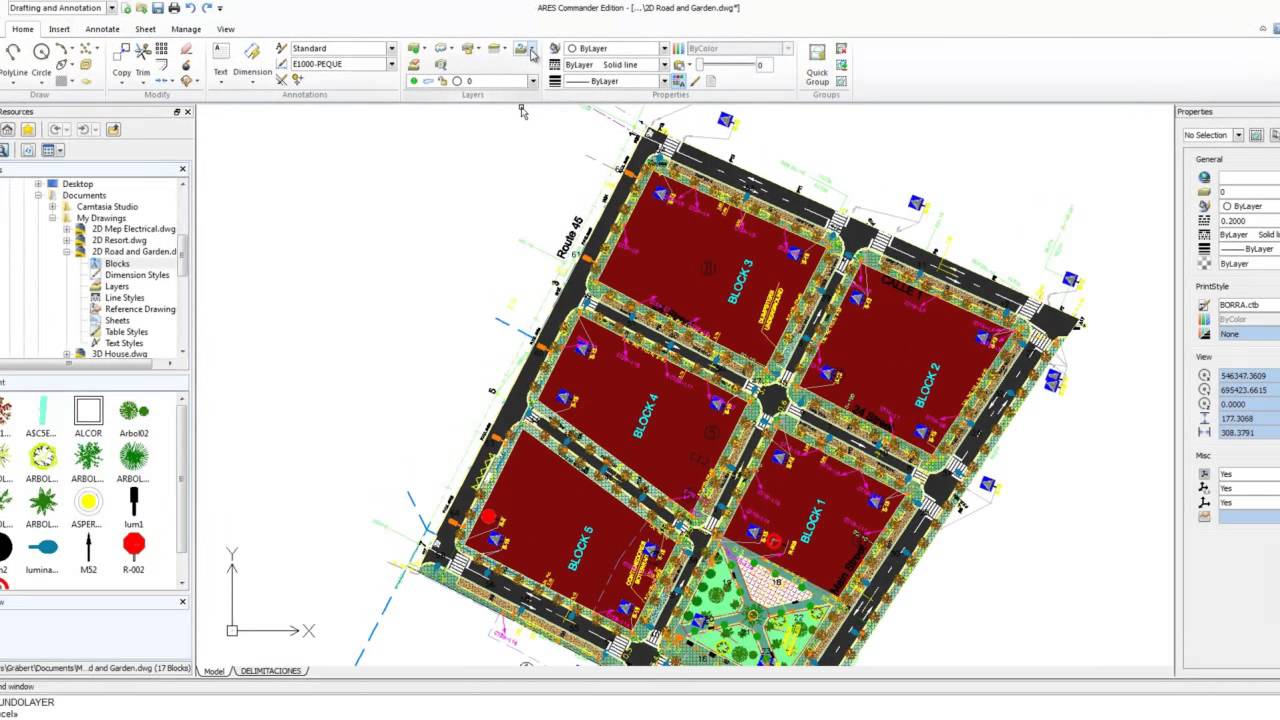Pick the Dimension tool
Image resolution: width=1280 pixels, height=720 pixels.
(252, 59)
